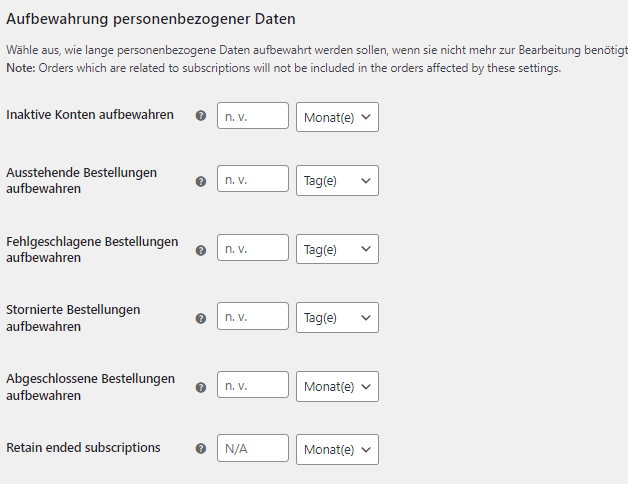The width and height of the screenshot is (628, 484).
Task: Focus number field for Inaktive Konten aufbewahren
Action: (x=253, y=115)
